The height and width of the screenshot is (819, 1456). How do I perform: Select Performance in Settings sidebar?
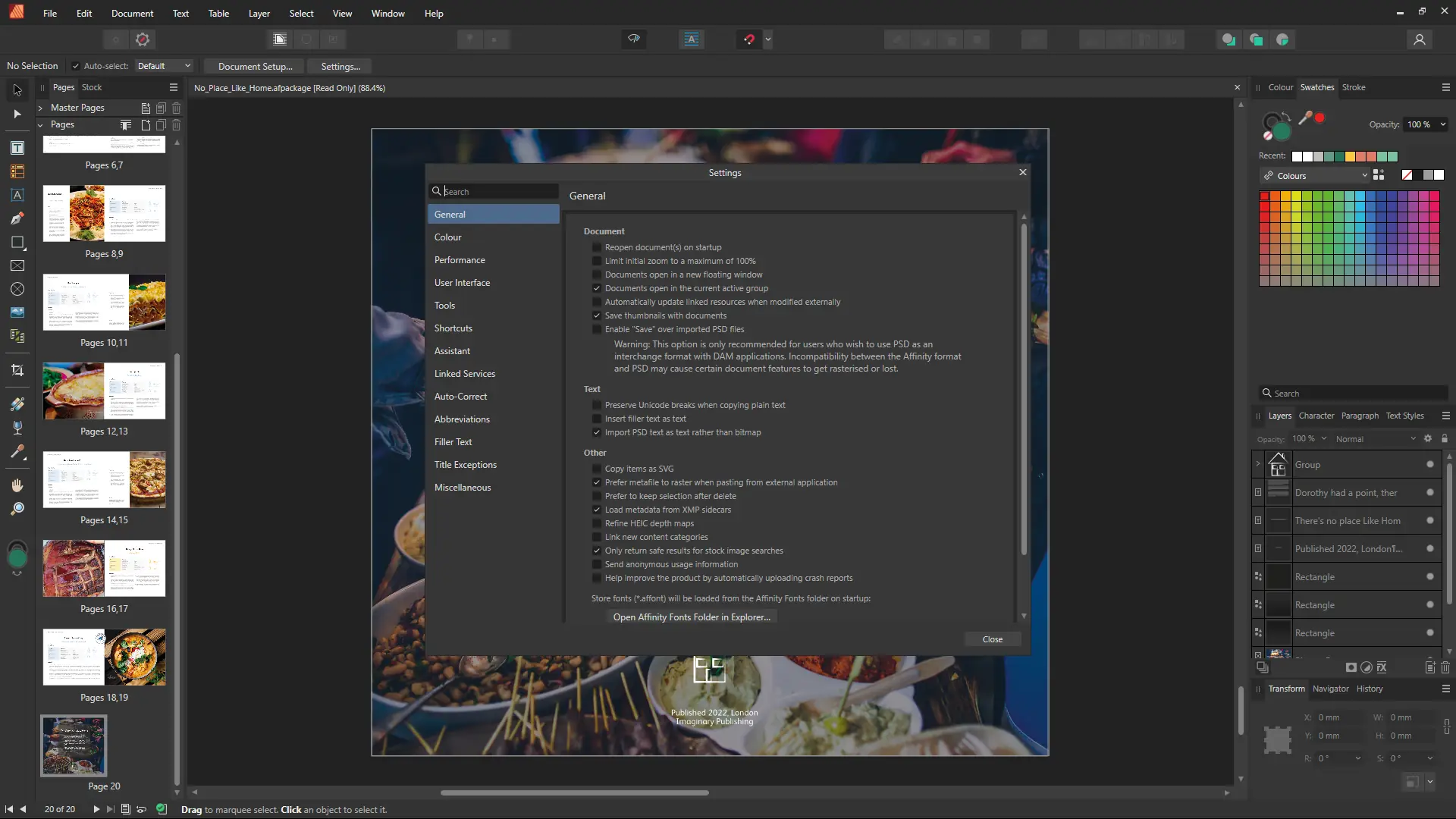click(x=460, y=260)
